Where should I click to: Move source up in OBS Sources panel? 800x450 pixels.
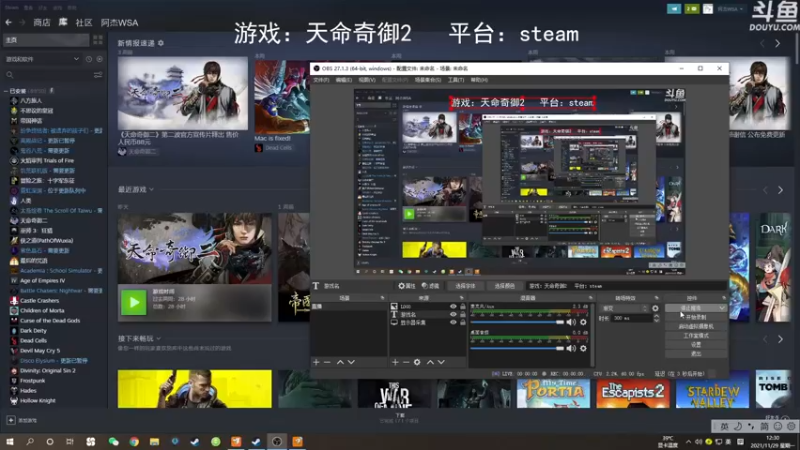(430, 362)
